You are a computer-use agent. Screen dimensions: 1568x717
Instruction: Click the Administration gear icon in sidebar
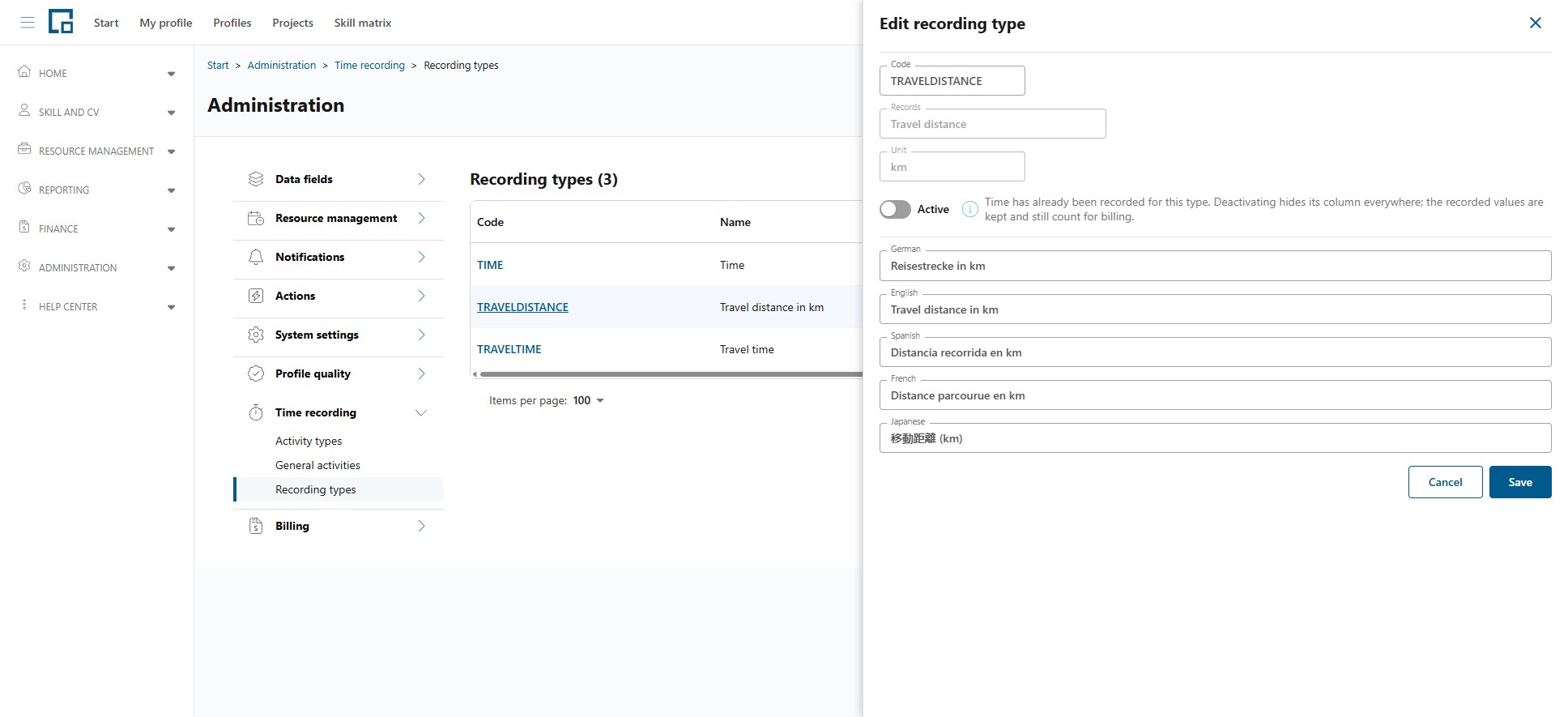(x=24, y=266)
